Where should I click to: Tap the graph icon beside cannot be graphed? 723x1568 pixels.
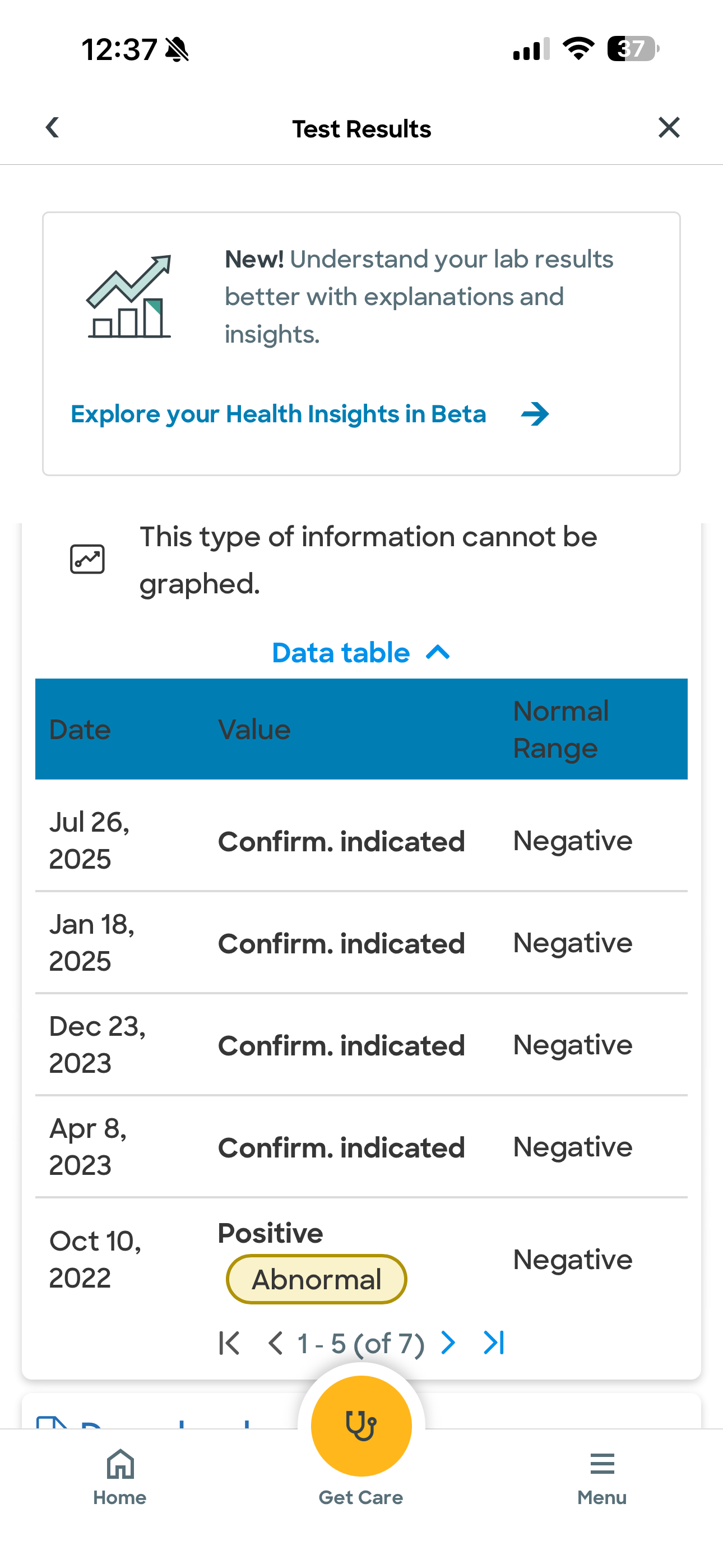pyautogui.click(x=87, y=559)
